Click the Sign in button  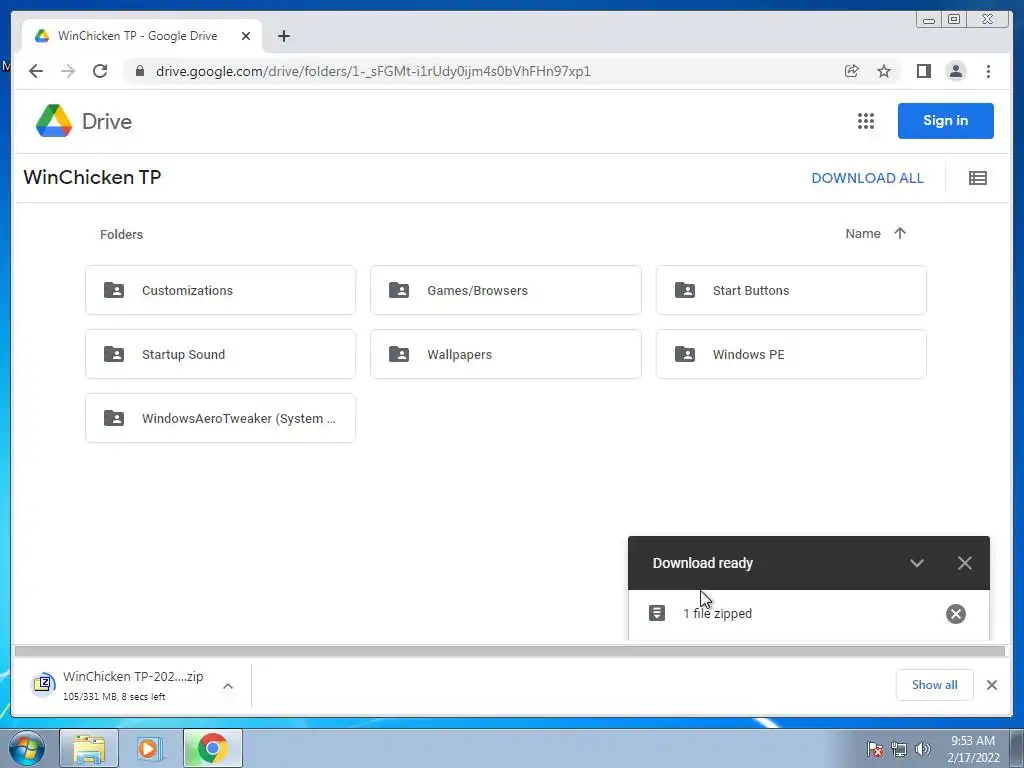(x=946, y=121)
